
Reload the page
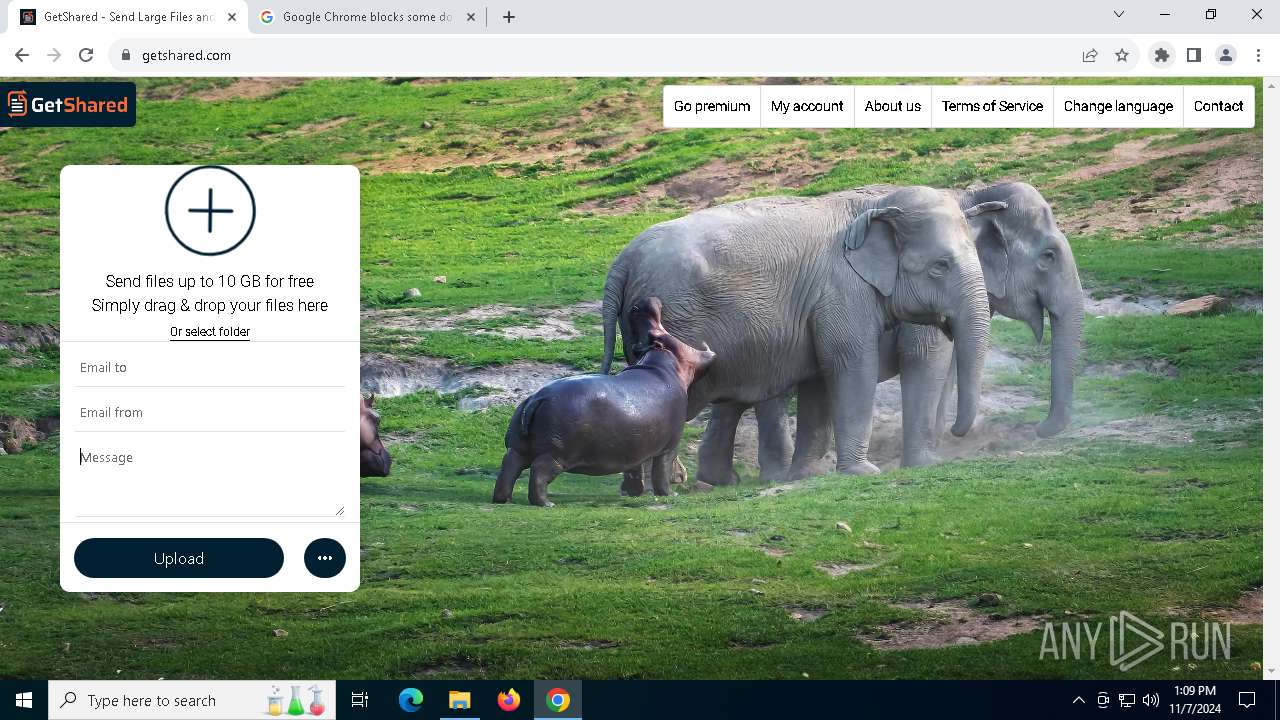[86, 55]
